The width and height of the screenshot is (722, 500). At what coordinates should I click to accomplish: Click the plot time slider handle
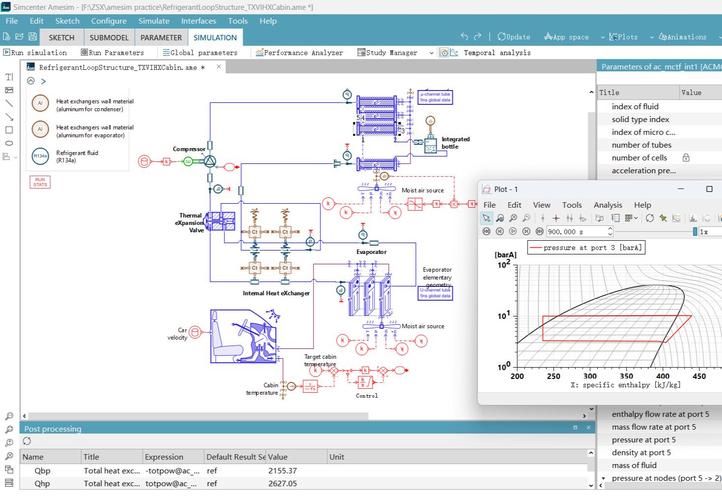(694, 231)
